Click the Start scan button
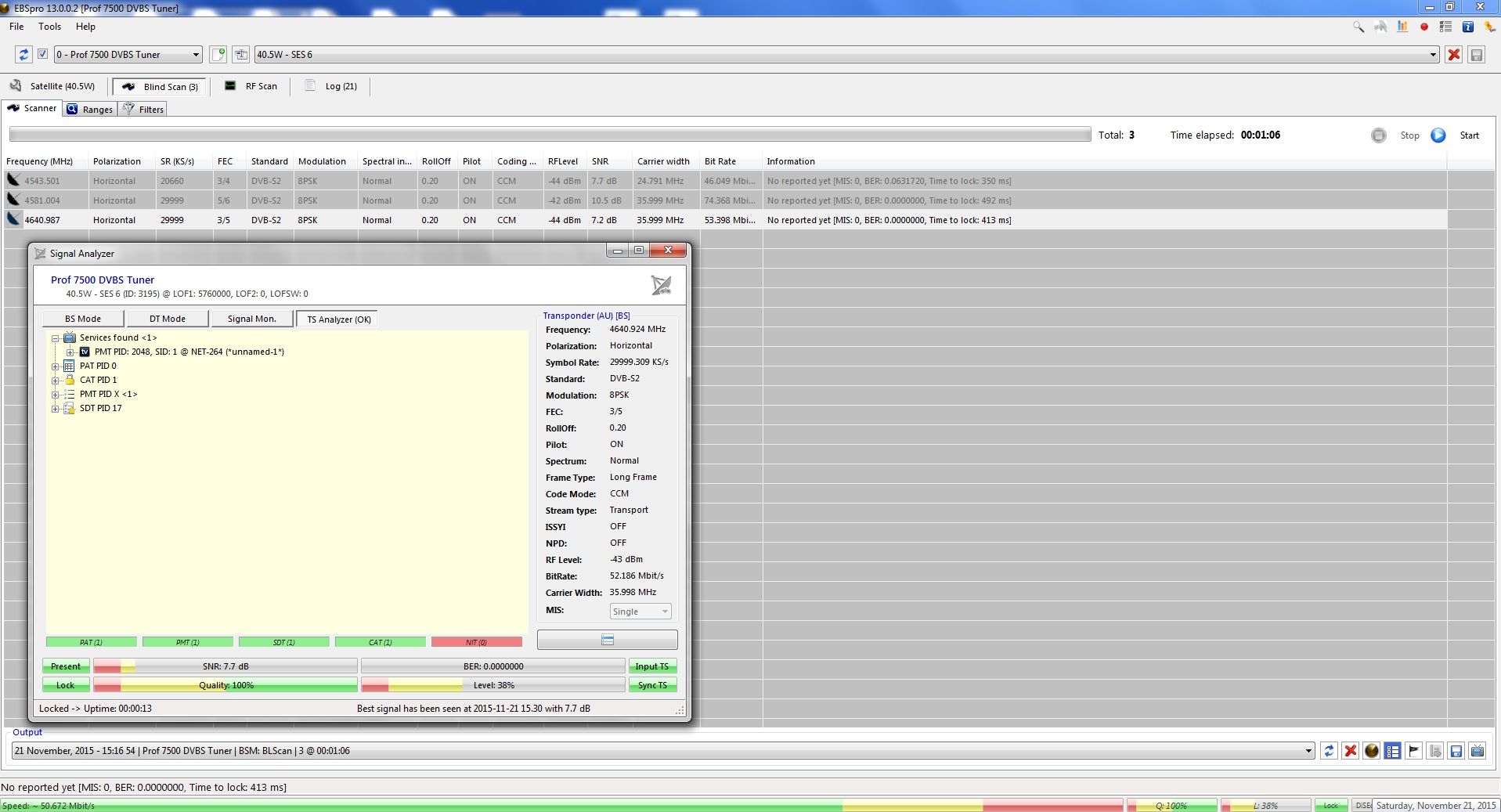 coord(1456,135)
